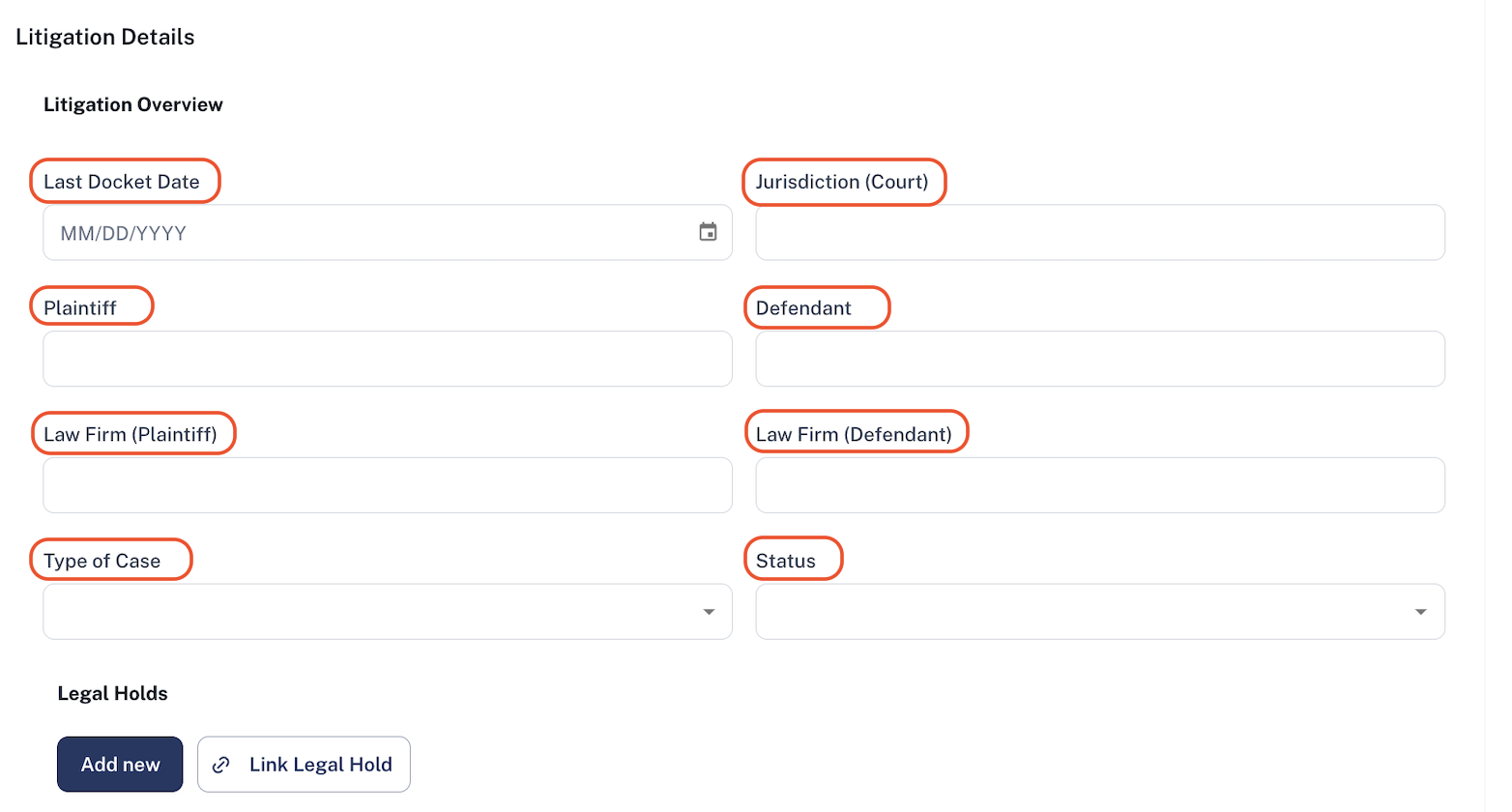Select the Type of Case label
This screenshot has height=812, width=1512.
click(x=102, y=561)
